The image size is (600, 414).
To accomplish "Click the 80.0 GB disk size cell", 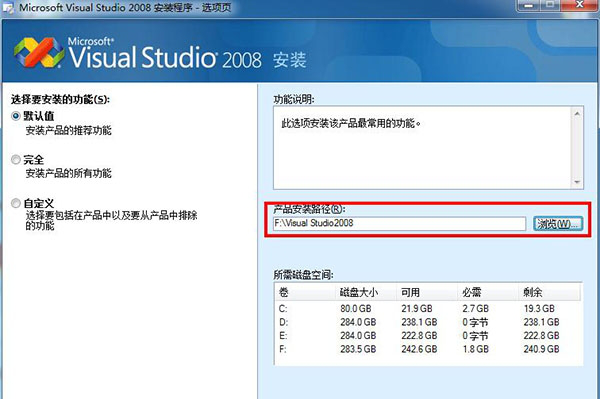I will pyautogui.click(x=356, y=308).
